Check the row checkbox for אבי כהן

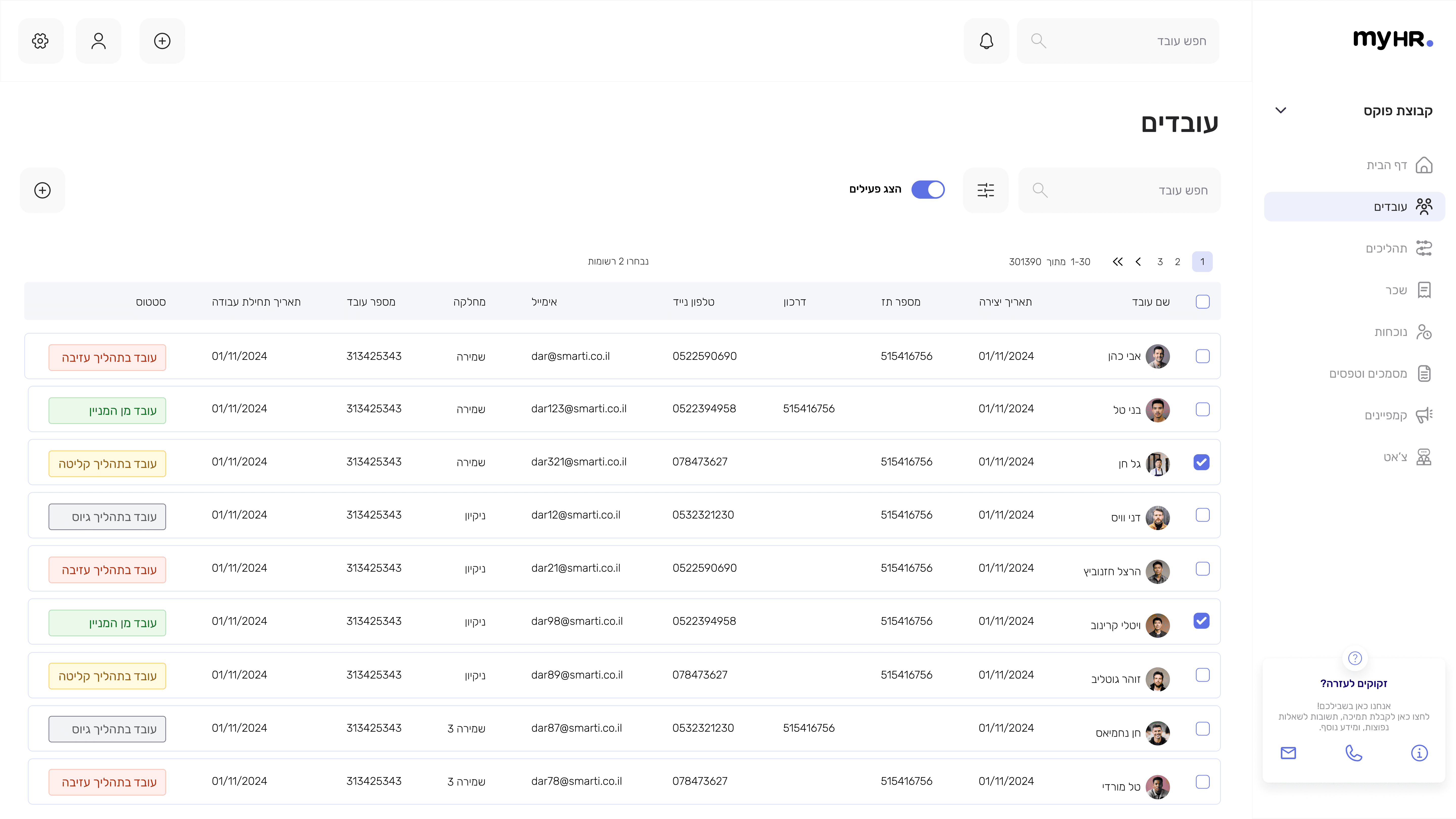[x=1203, y=356]
